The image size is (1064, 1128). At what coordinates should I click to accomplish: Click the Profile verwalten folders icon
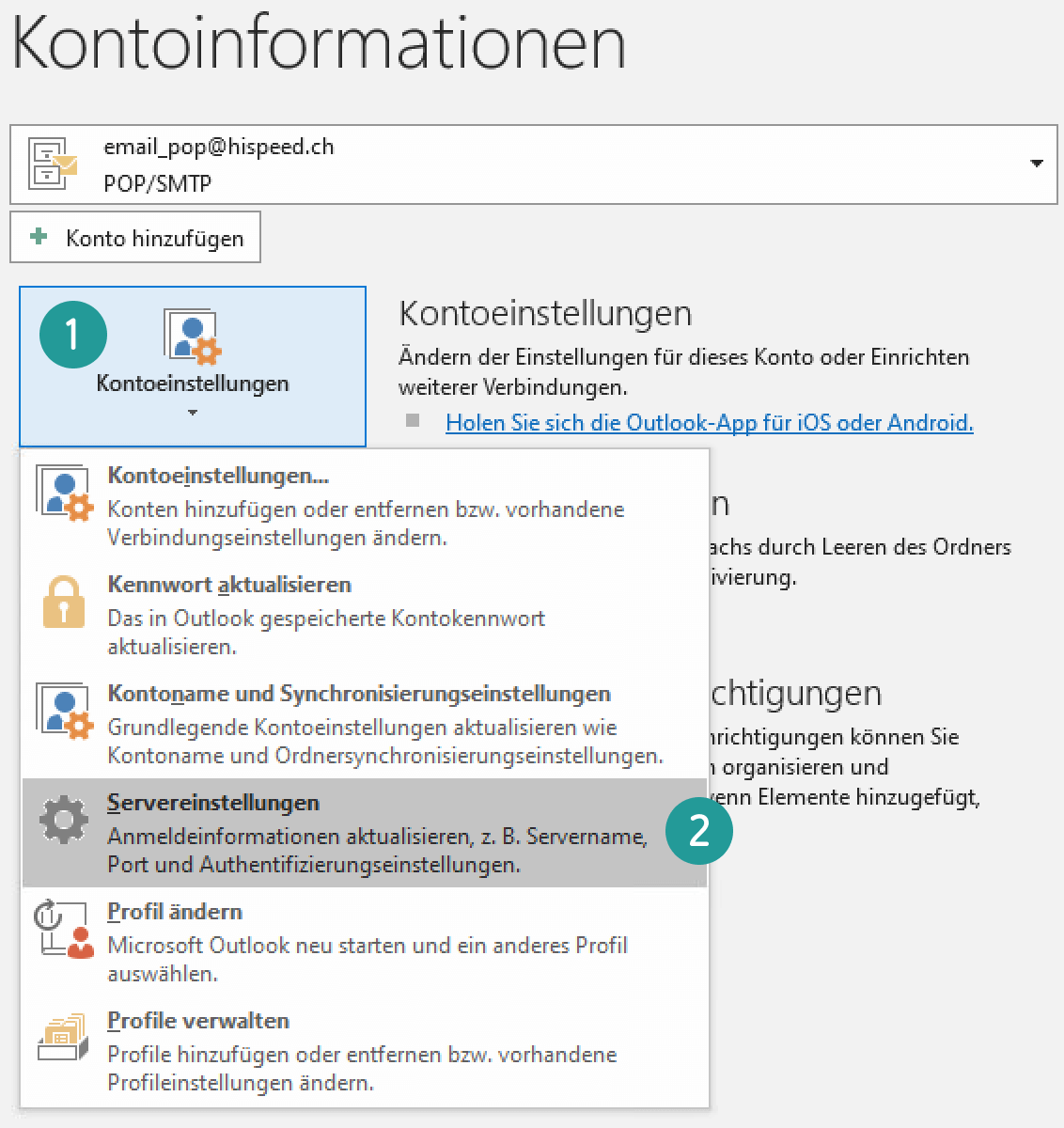pos(64,1038)
